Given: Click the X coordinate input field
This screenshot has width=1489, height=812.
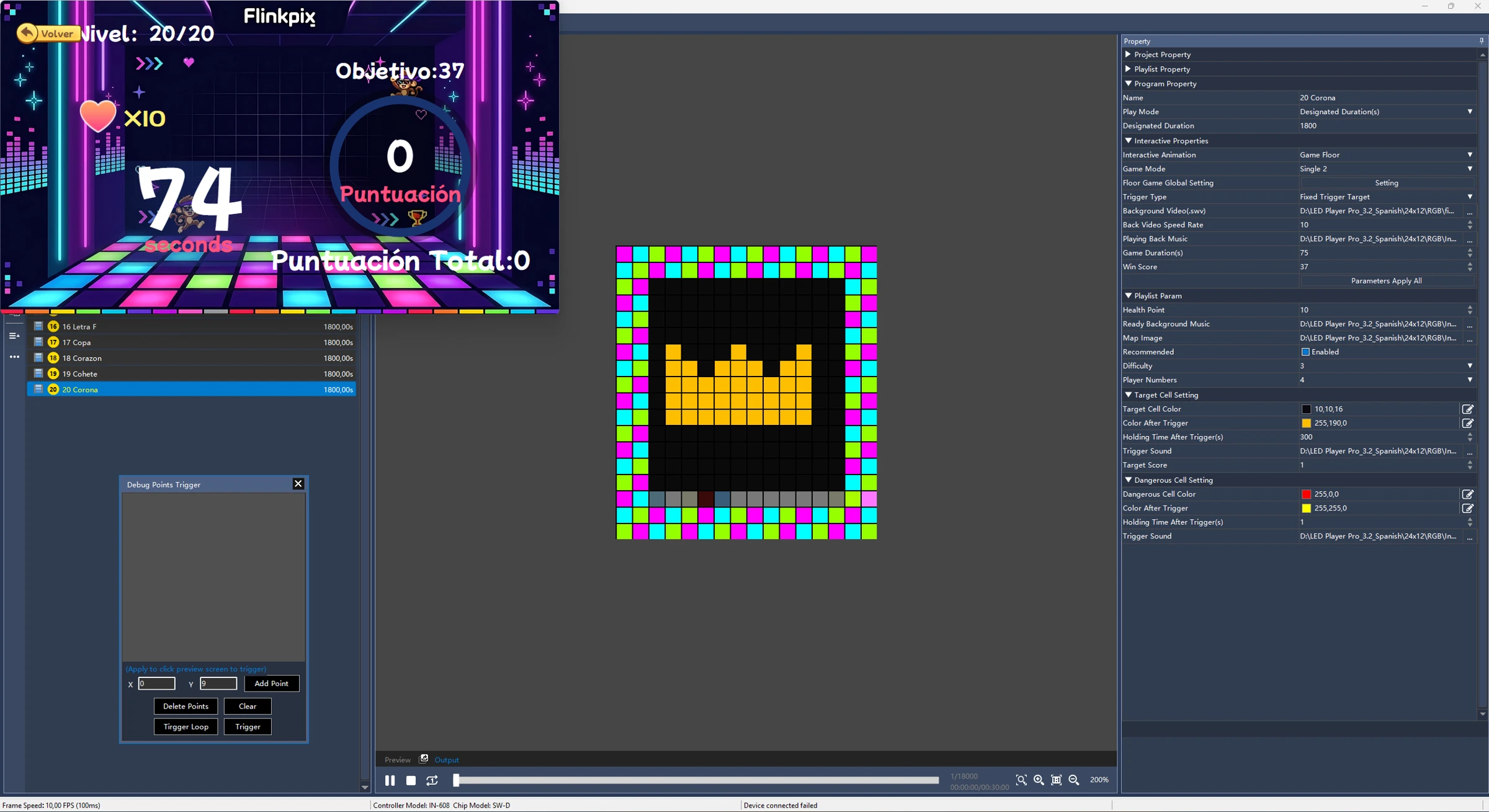Looking at the screenshot, I should [x=156, y=684].
